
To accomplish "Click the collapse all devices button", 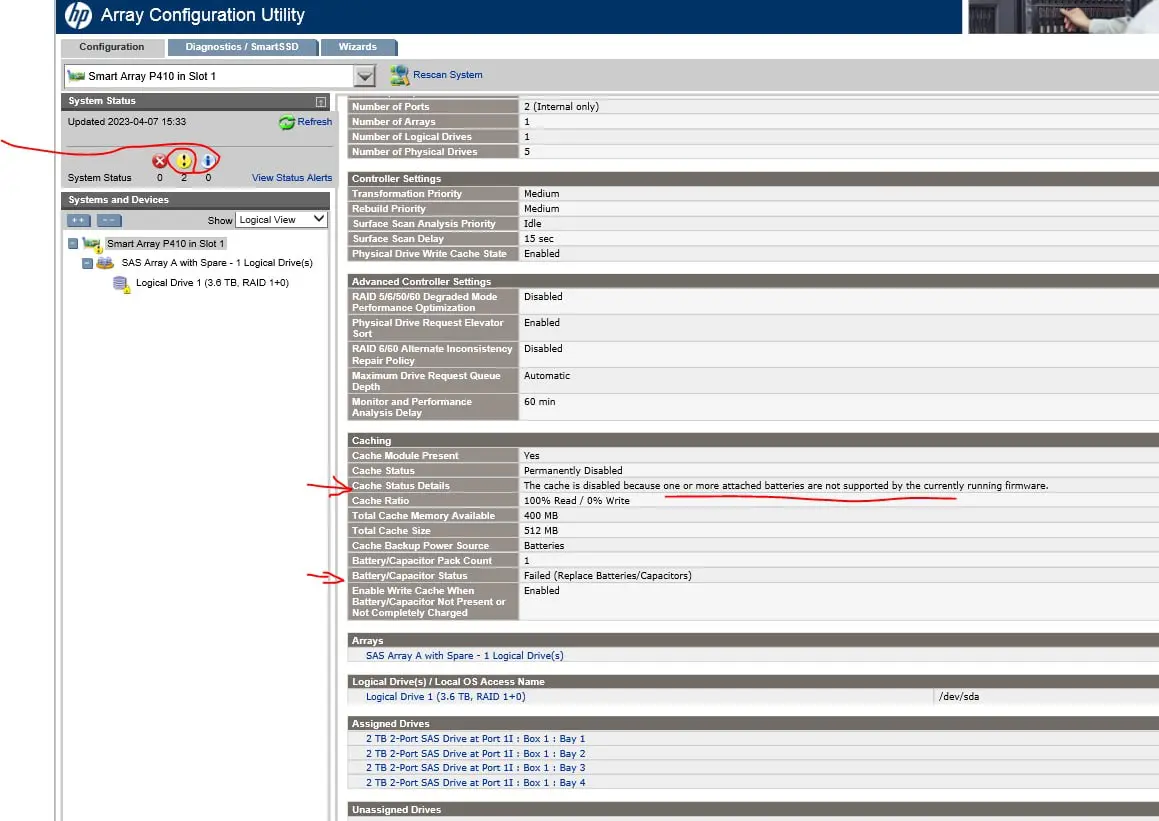I will 109,220.
